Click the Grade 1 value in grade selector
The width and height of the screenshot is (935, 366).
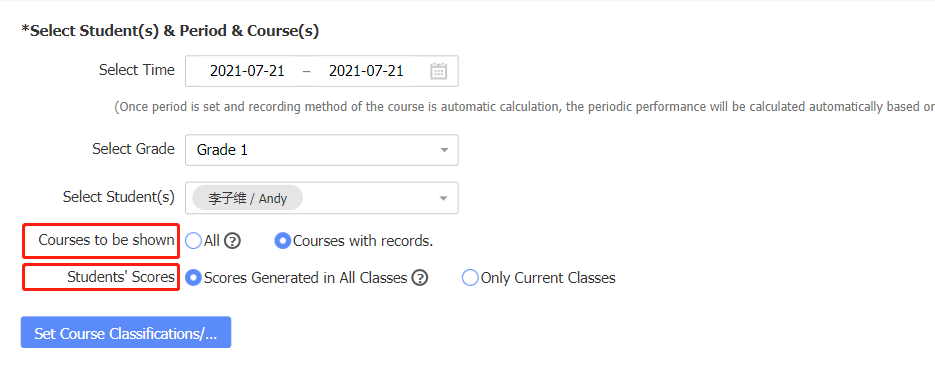[x=222, y=150]
